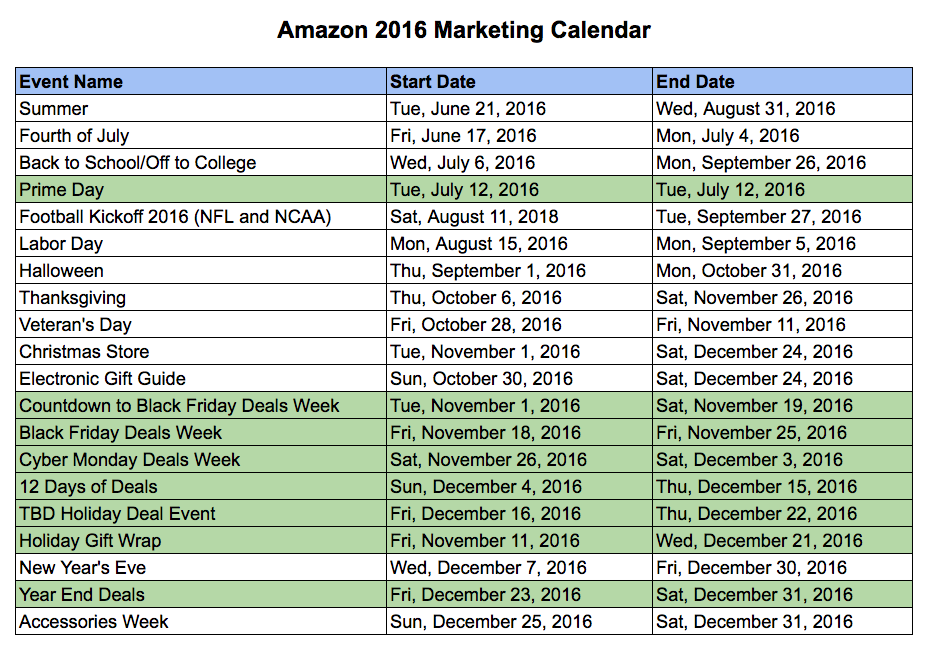Screen dimensions: 931x648
Task: Click the Thanksgiving event cell
Action: coord(201,298)
